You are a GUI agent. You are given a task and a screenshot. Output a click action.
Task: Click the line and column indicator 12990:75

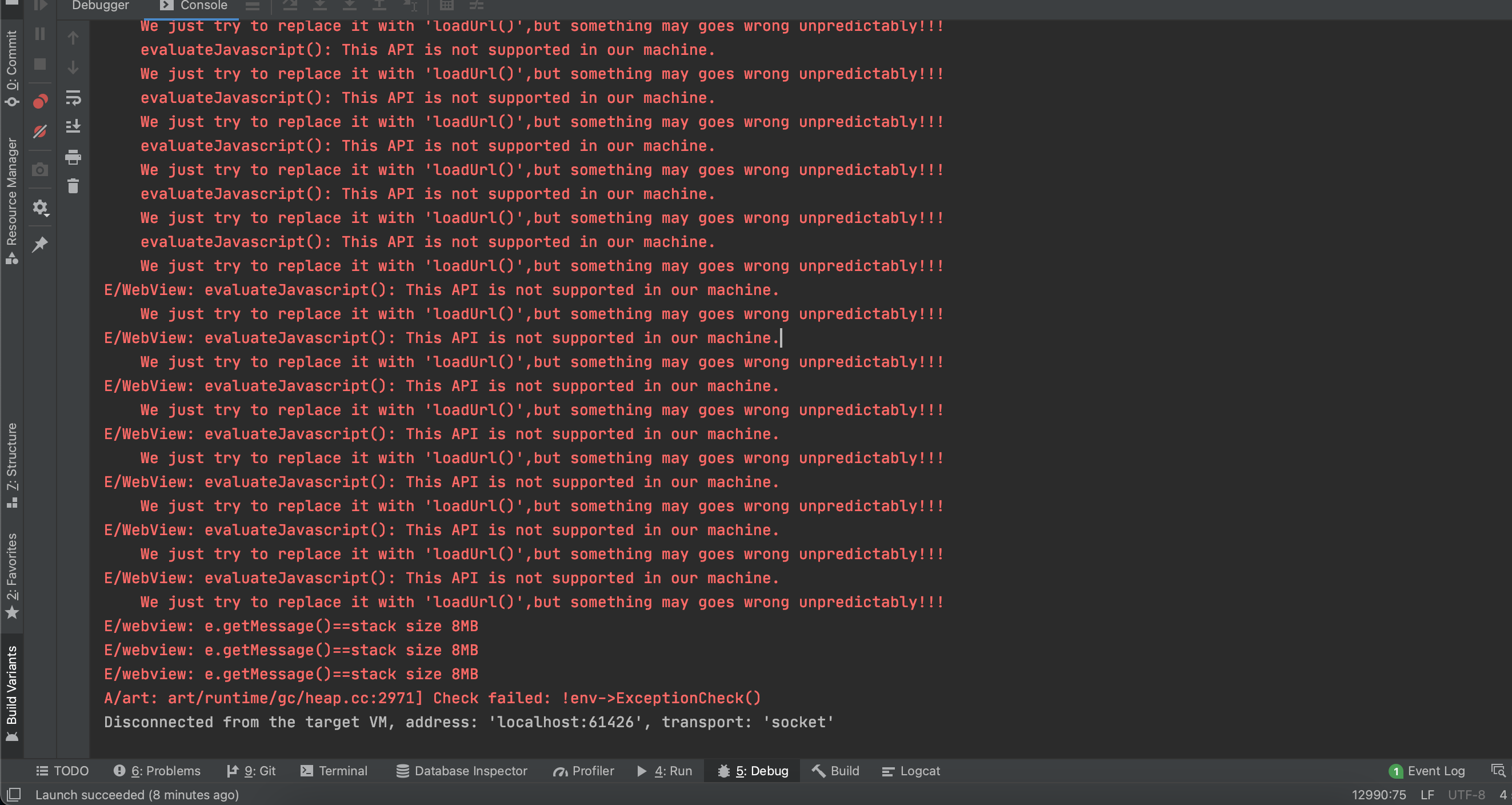pos(1379,795)
